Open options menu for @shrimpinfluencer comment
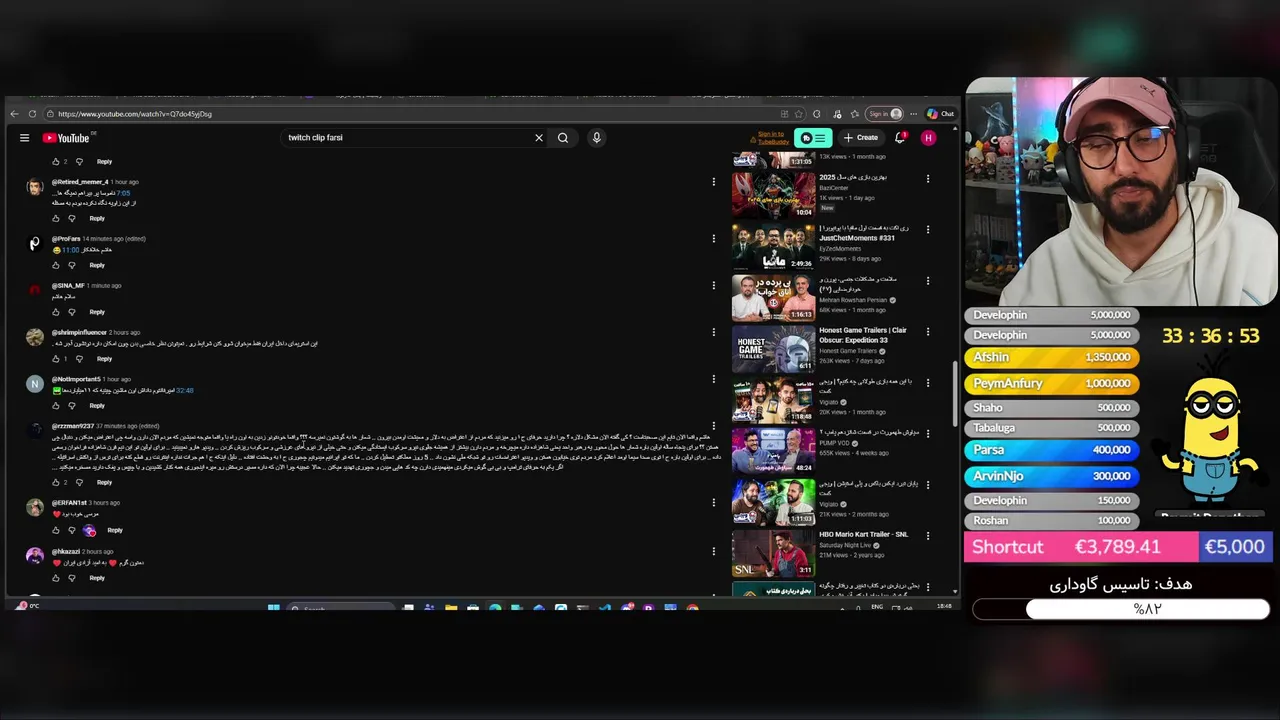 714,332
